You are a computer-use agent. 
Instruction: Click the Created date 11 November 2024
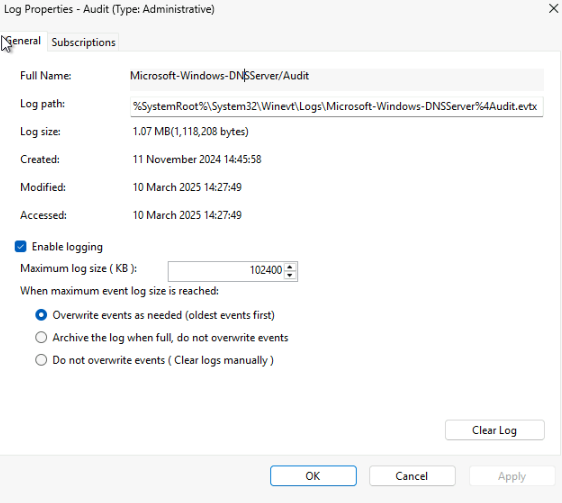click(197, 159)
